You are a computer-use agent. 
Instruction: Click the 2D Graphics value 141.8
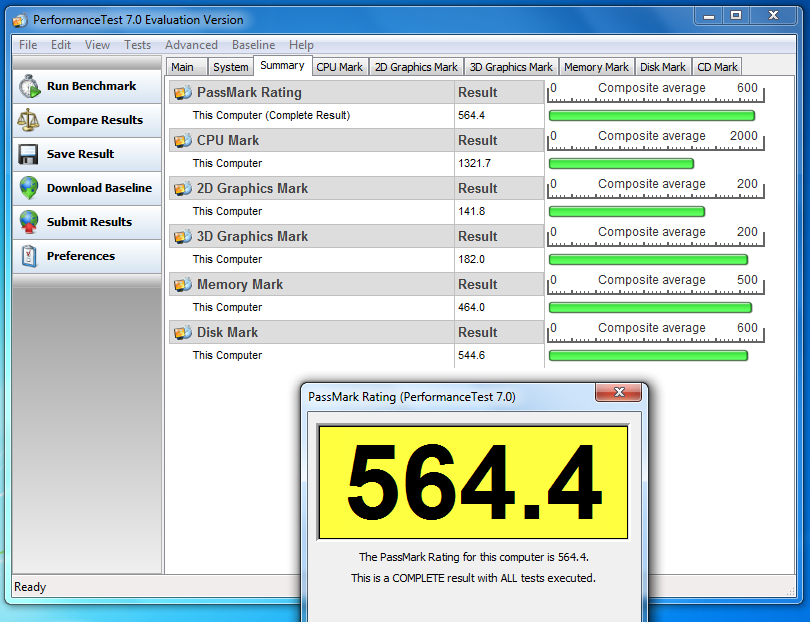(471, 212)
